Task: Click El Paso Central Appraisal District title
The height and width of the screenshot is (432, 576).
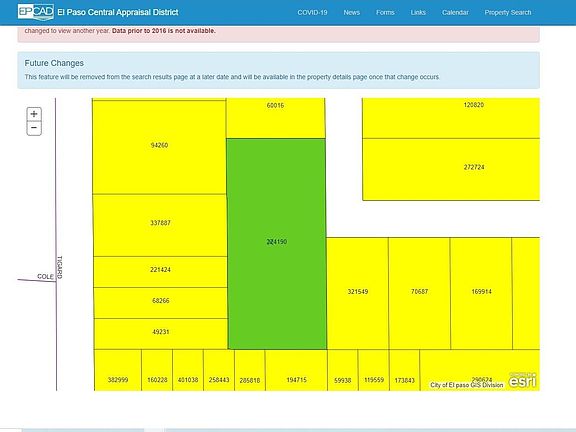Action: (x=118, y=12)
